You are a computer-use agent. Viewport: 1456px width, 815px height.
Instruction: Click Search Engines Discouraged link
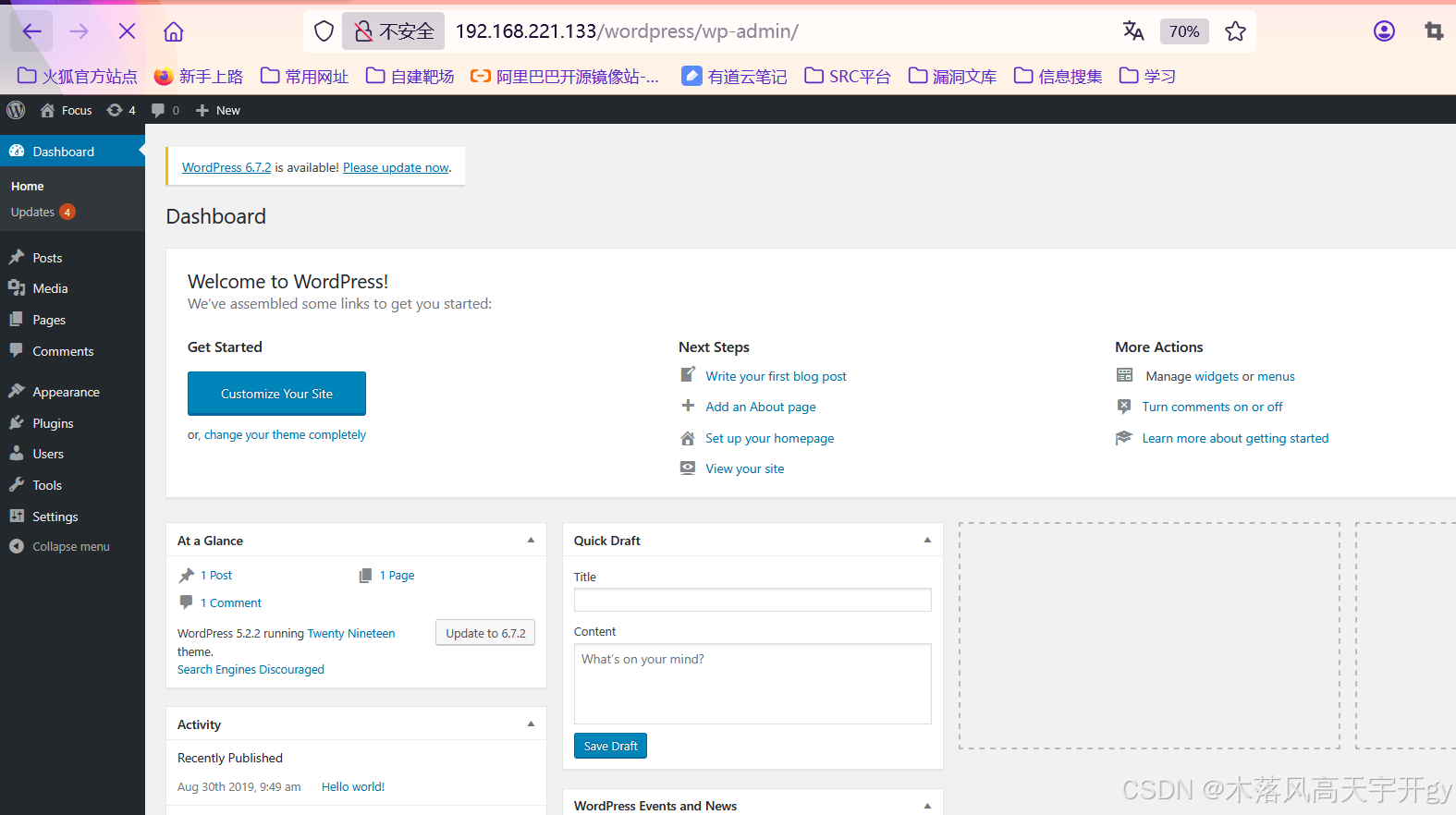point(251,669)
